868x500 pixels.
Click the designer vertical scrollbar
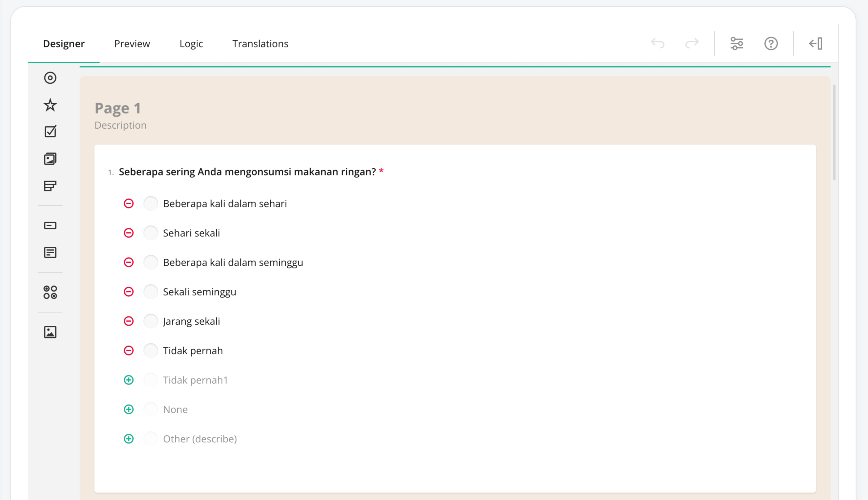click(834, 132)
